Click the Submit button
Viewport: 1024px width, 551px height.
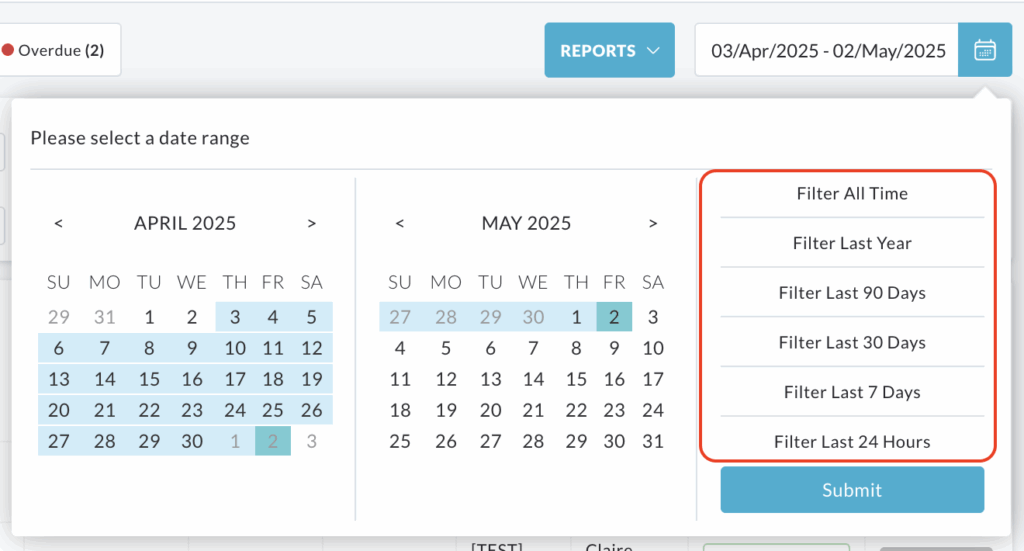(852, 490)
